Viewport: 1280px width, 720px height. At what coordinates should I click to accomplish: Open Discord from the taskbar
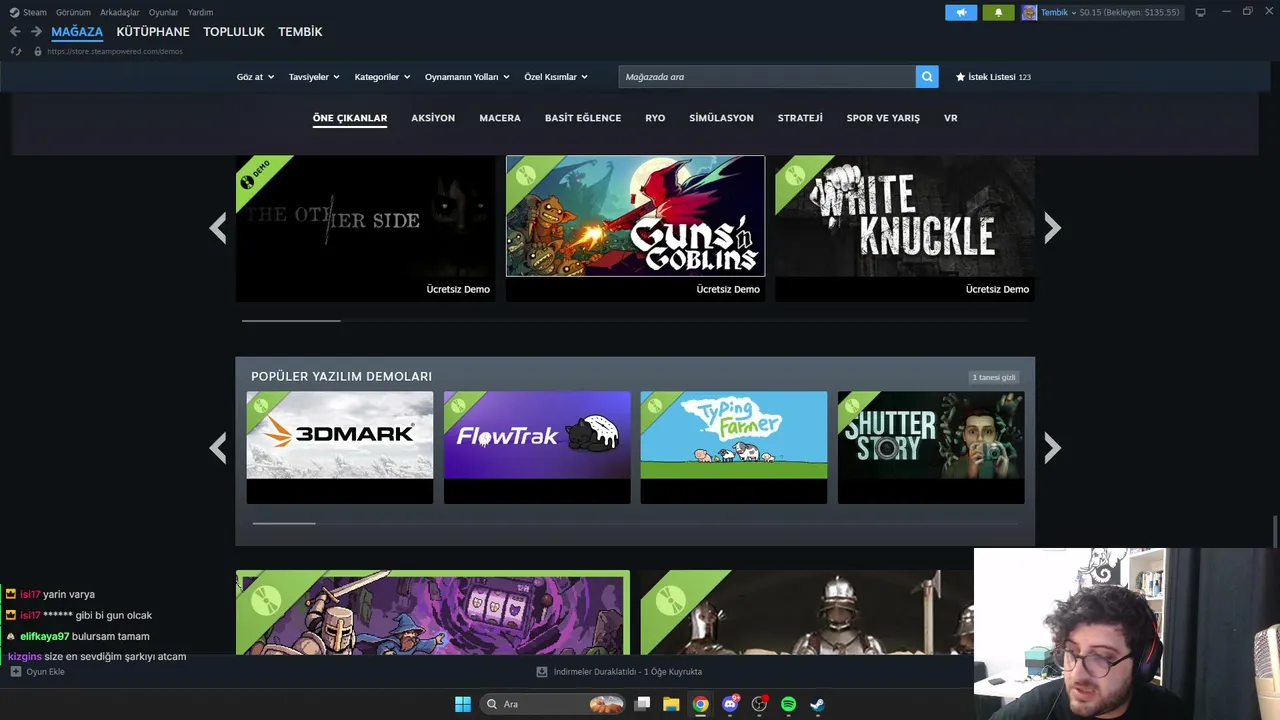(x=730, y=704)
